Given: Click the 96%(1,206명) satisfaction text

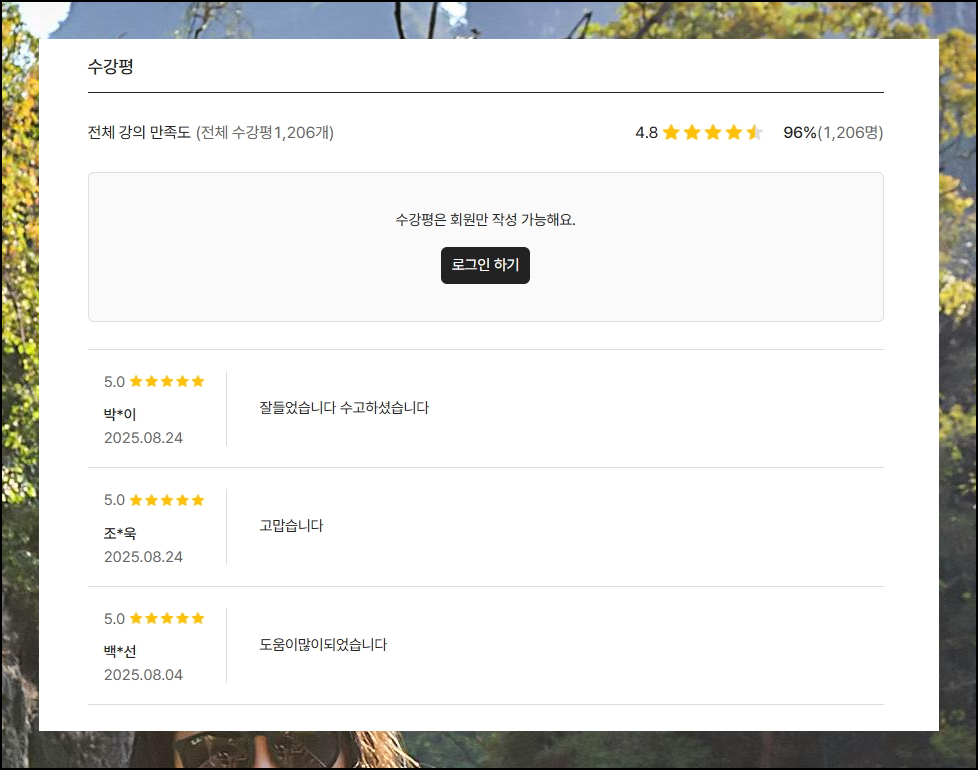Looking at the screenshot, I should pos(833,132).
